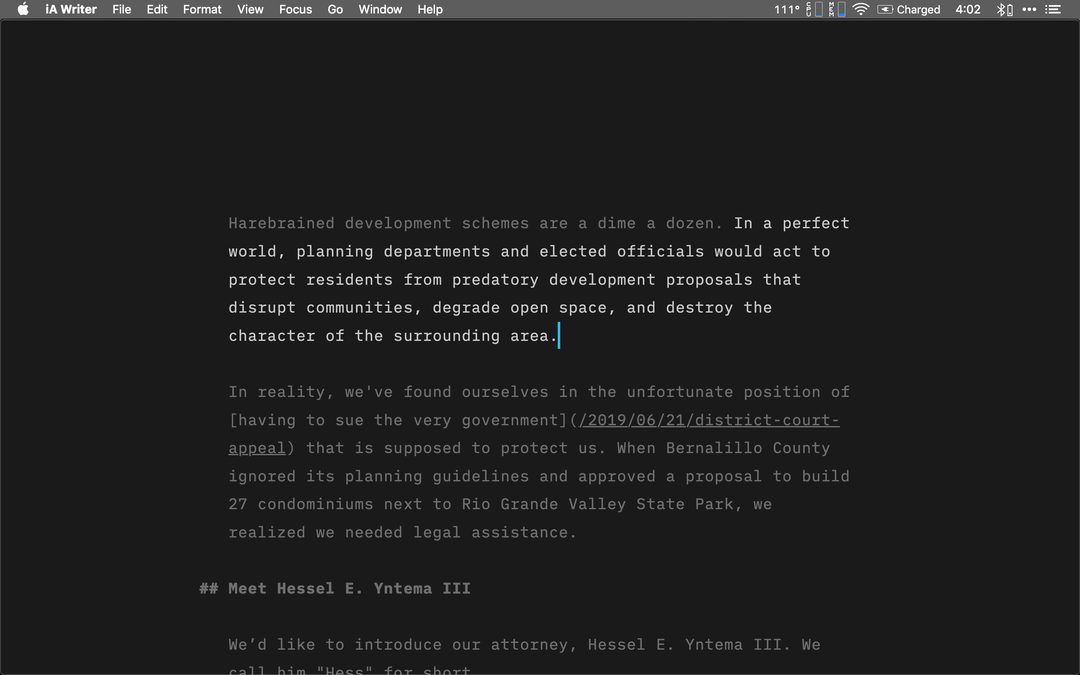Viewport: 1080px width, 675px height.
Task: Click the MEM memory meter icon
Action: click(x=838, y=9)
